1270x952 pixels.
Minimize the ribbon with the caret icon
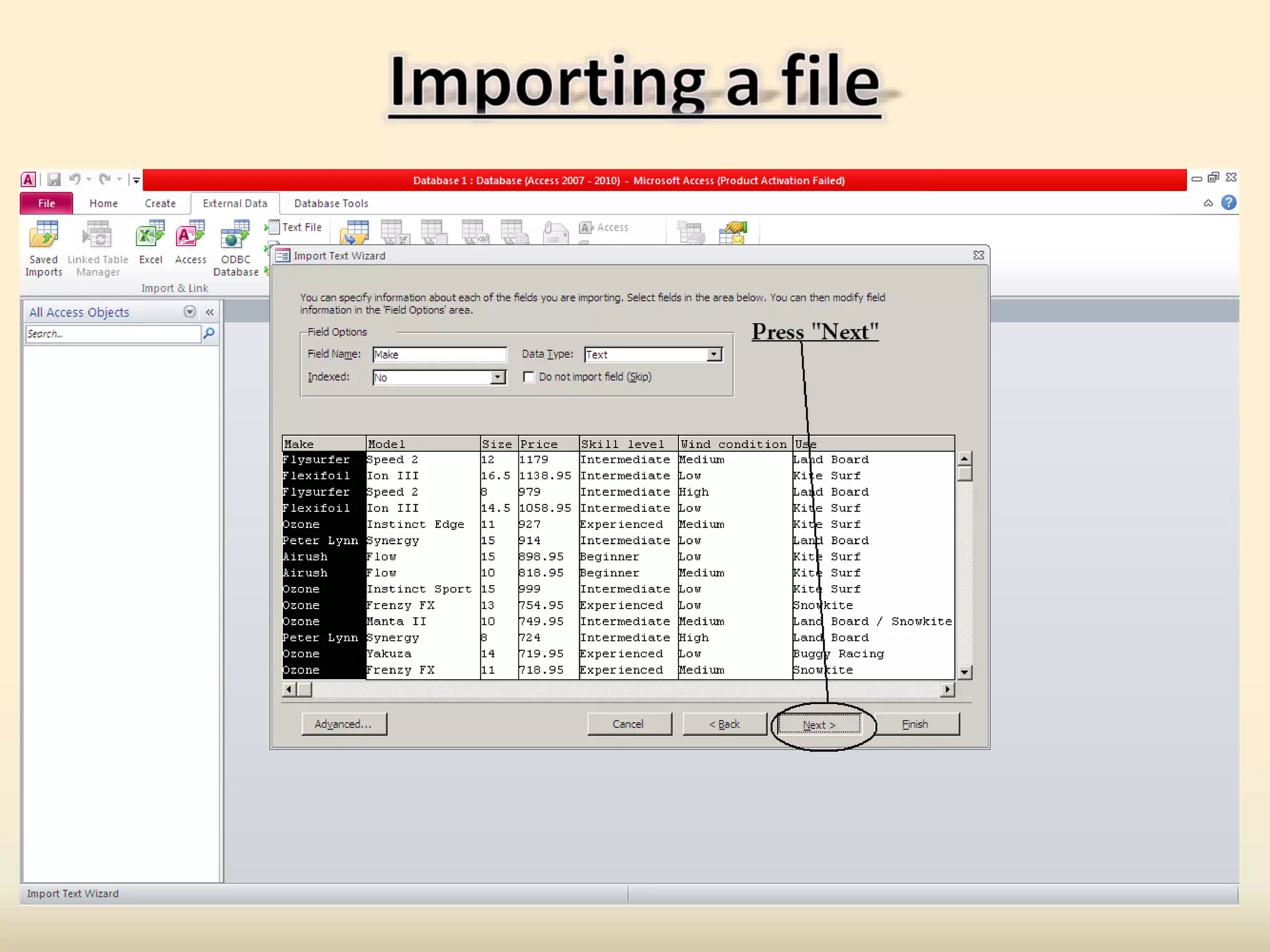(x=1208, y=203)
